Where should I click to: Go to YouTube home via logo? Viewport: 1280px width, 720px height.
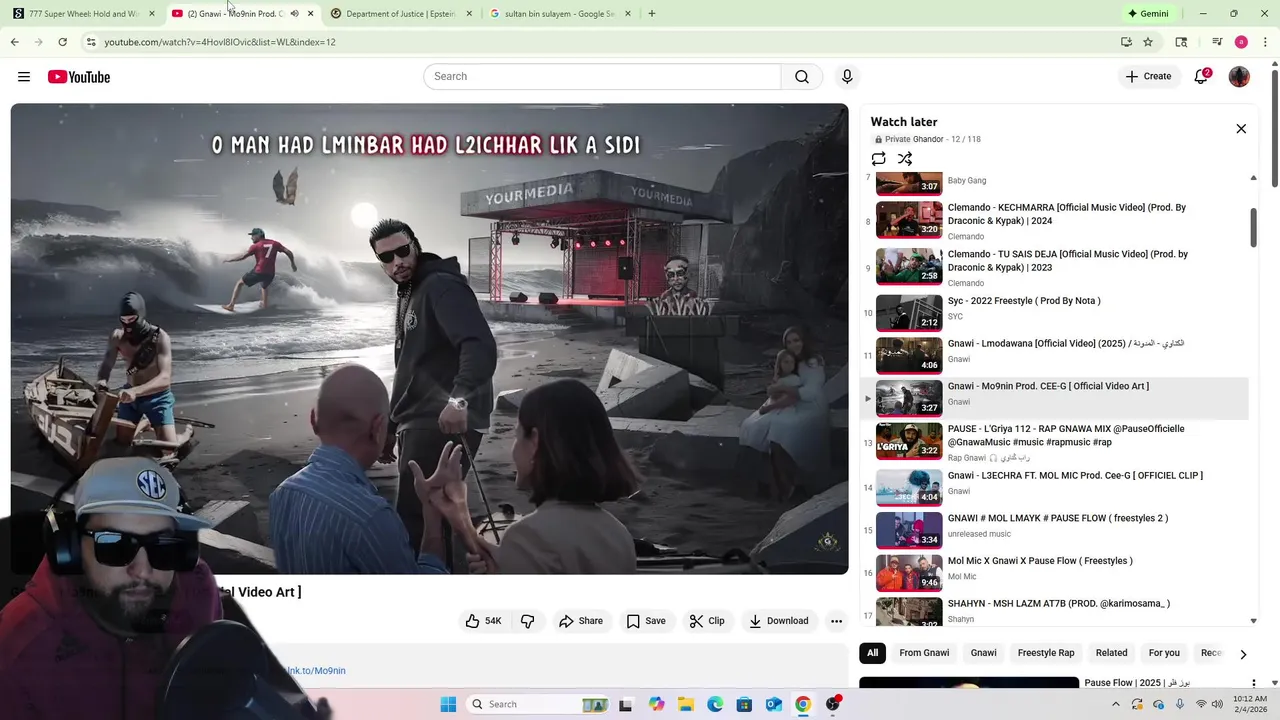pos(79,77)
